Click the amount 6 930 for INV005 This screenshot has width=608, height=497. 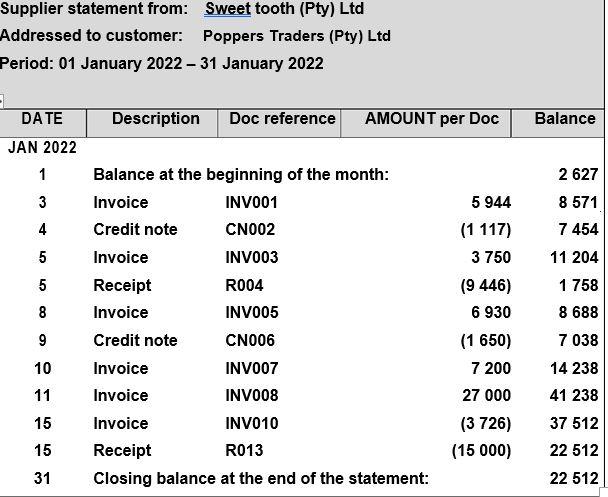pyautogui.click(x=491, y=312)
